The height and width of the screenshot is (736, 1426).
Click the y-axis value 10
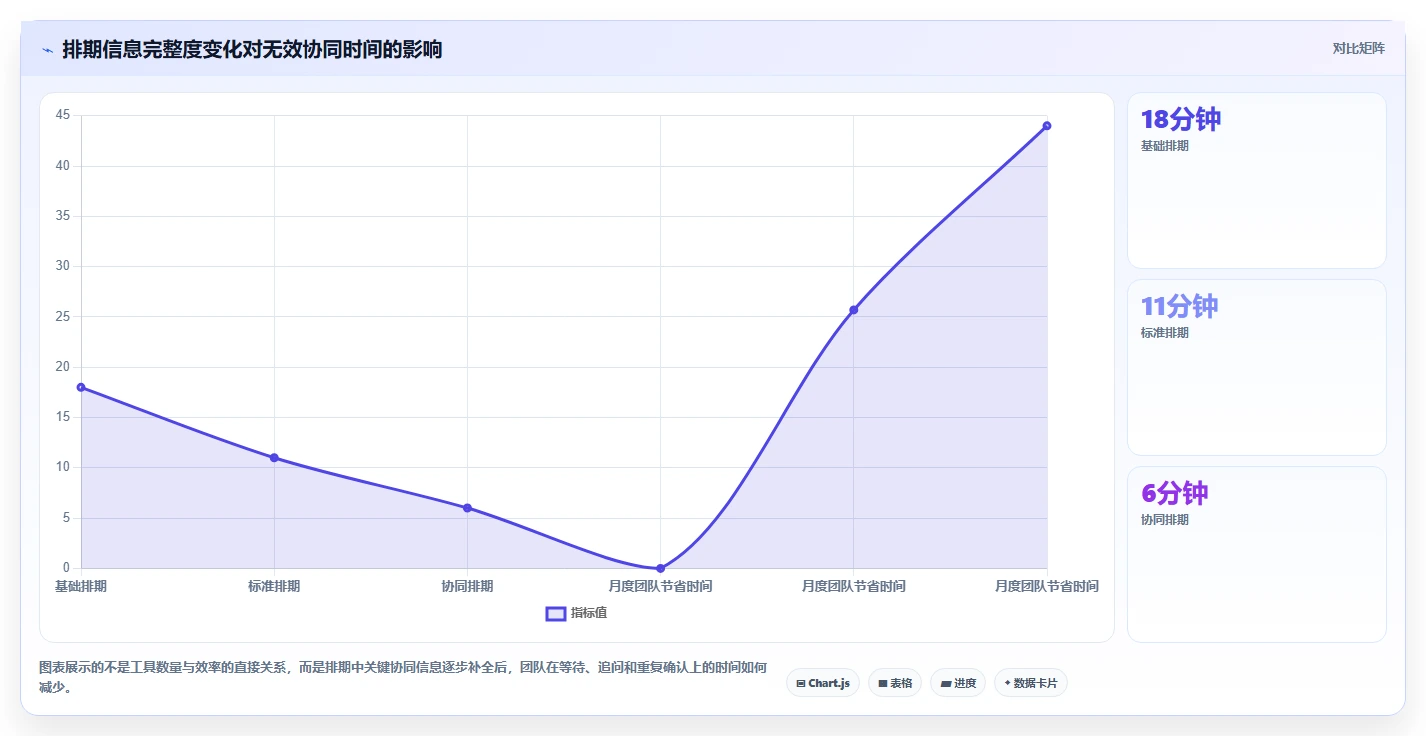[x=63, y=467]
